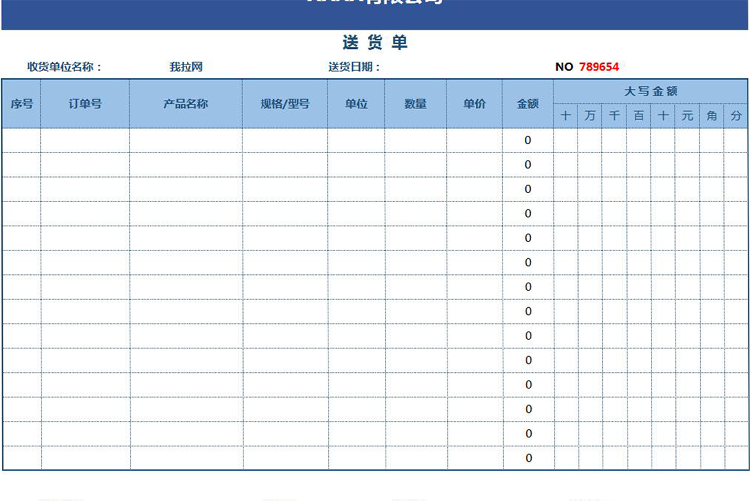
Task: Select the 订单号 column header
Action: (85, 104)
